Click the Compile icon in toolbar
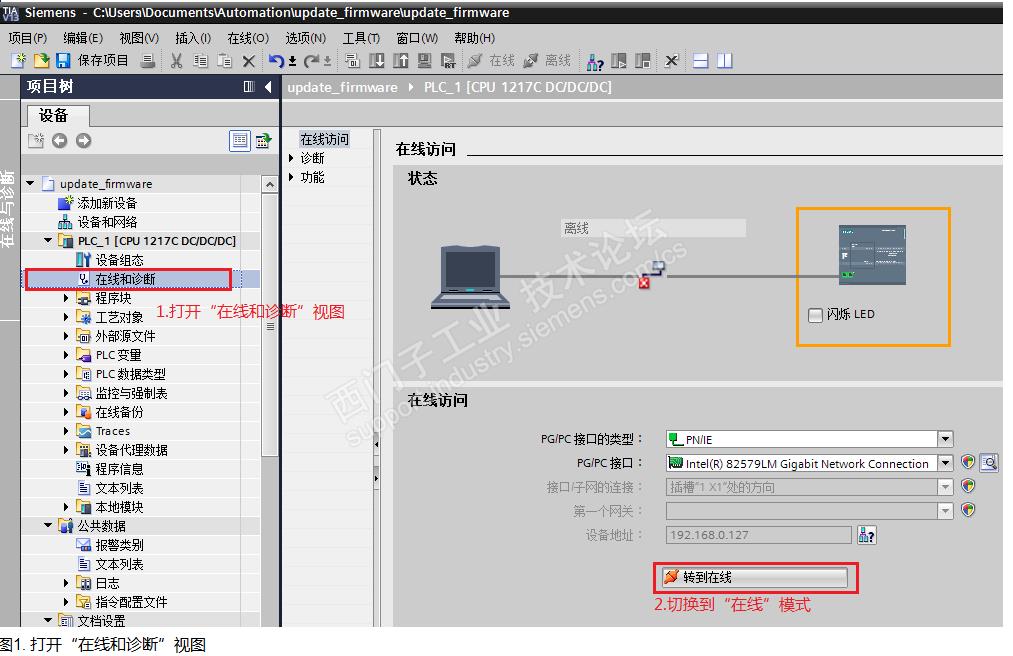1013x656 pixels. coord(352,61)
